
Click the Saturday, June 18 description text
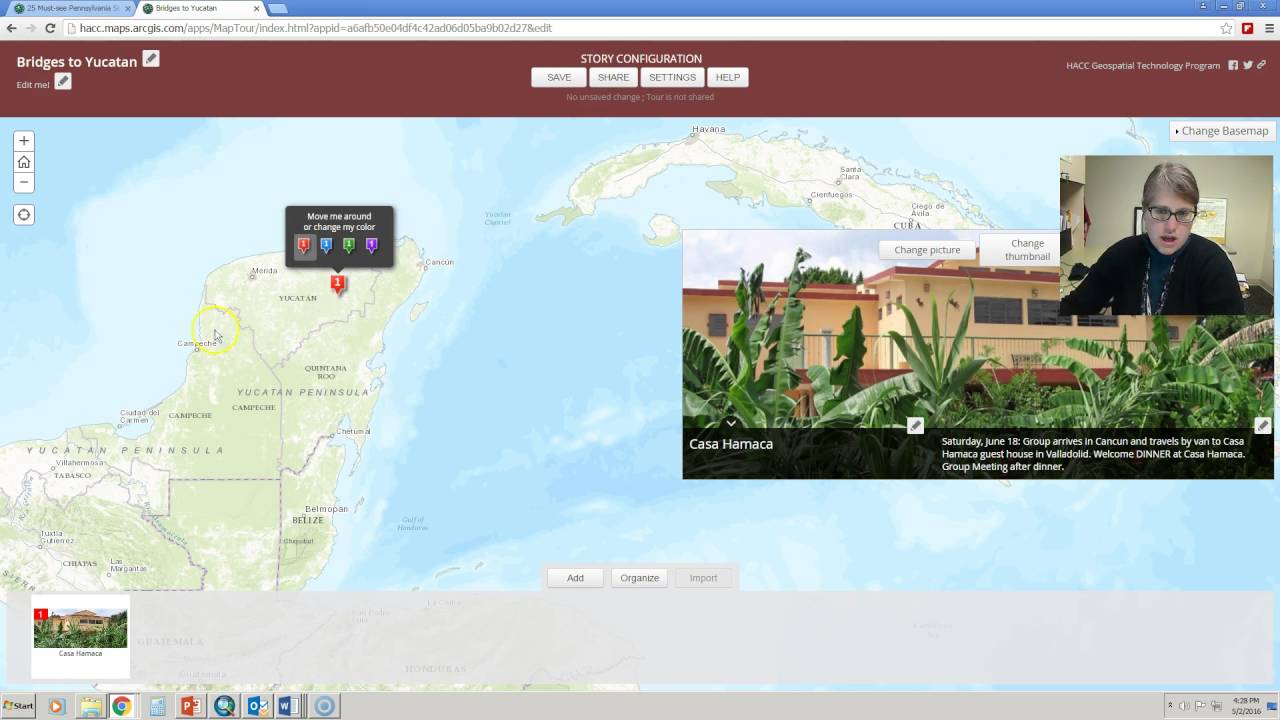click(x=1093, y=454)
